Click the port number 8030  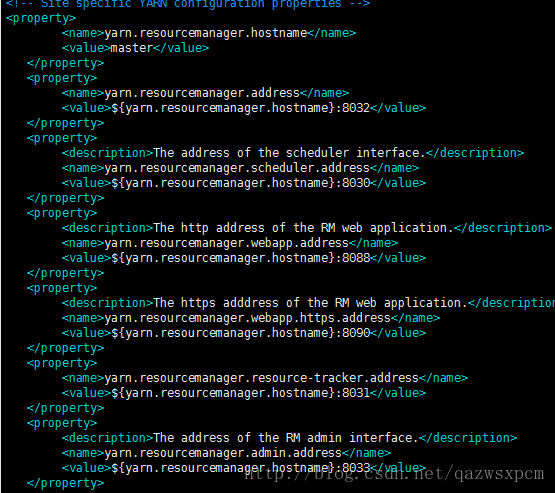click(x=356, y=183)
